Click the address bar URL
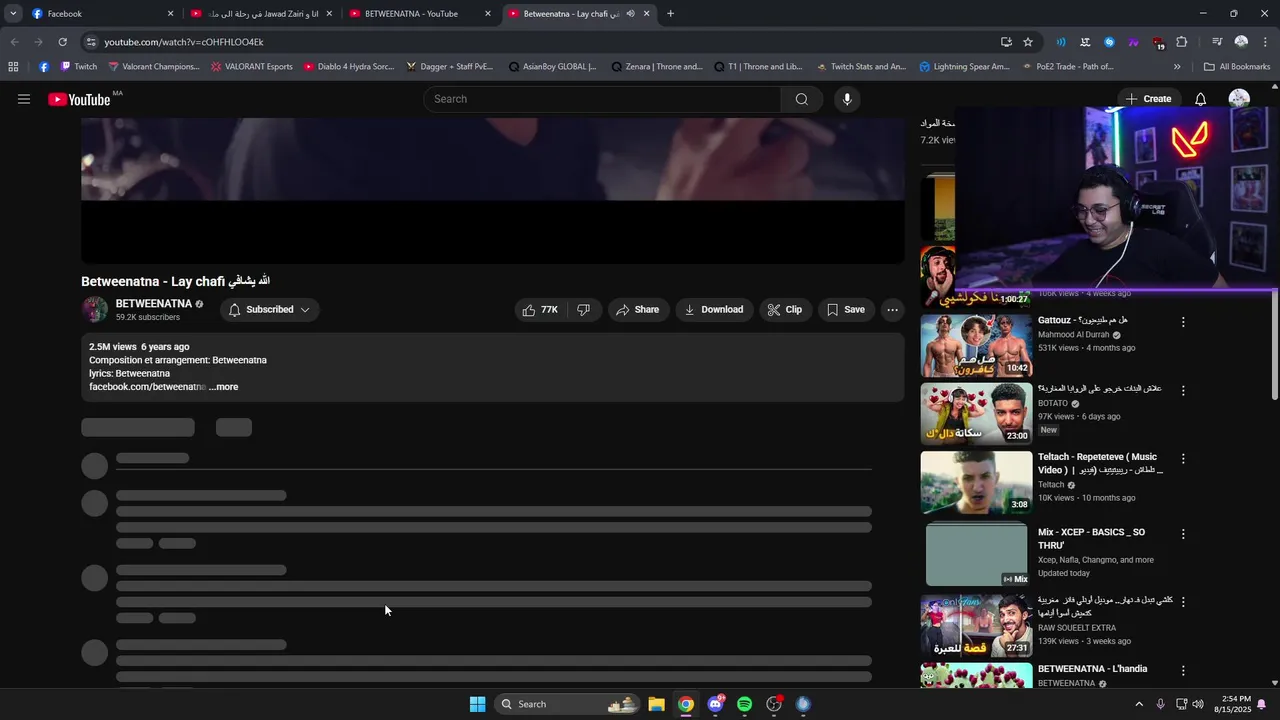The image size is (1280, 720). [x=184, y=42]
